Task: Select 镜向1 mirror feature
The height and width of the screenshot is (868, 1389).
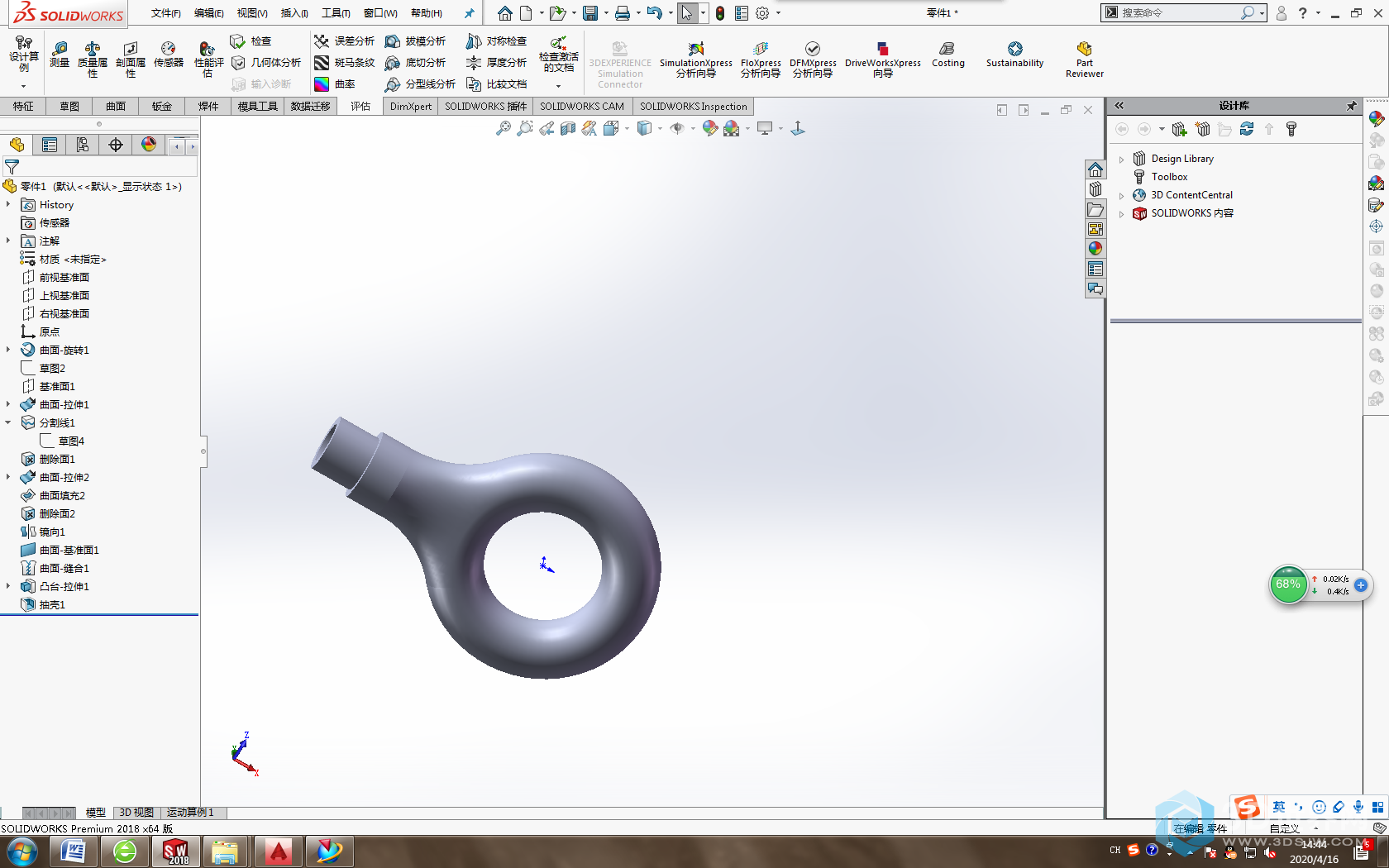Action: [x=43, y=532]
